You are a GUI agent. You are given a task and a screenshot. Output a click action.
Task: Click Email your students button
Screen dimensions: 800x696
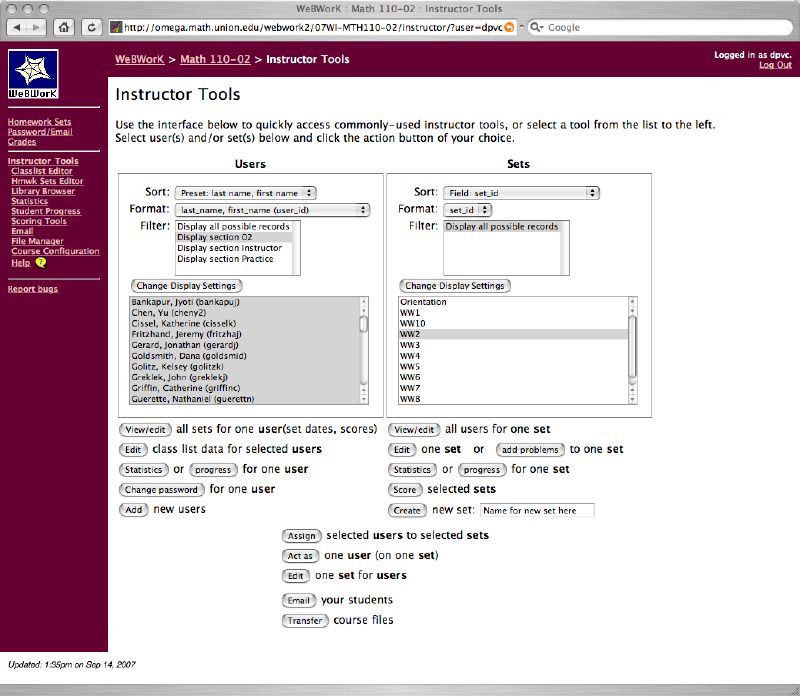pos(299,600)
